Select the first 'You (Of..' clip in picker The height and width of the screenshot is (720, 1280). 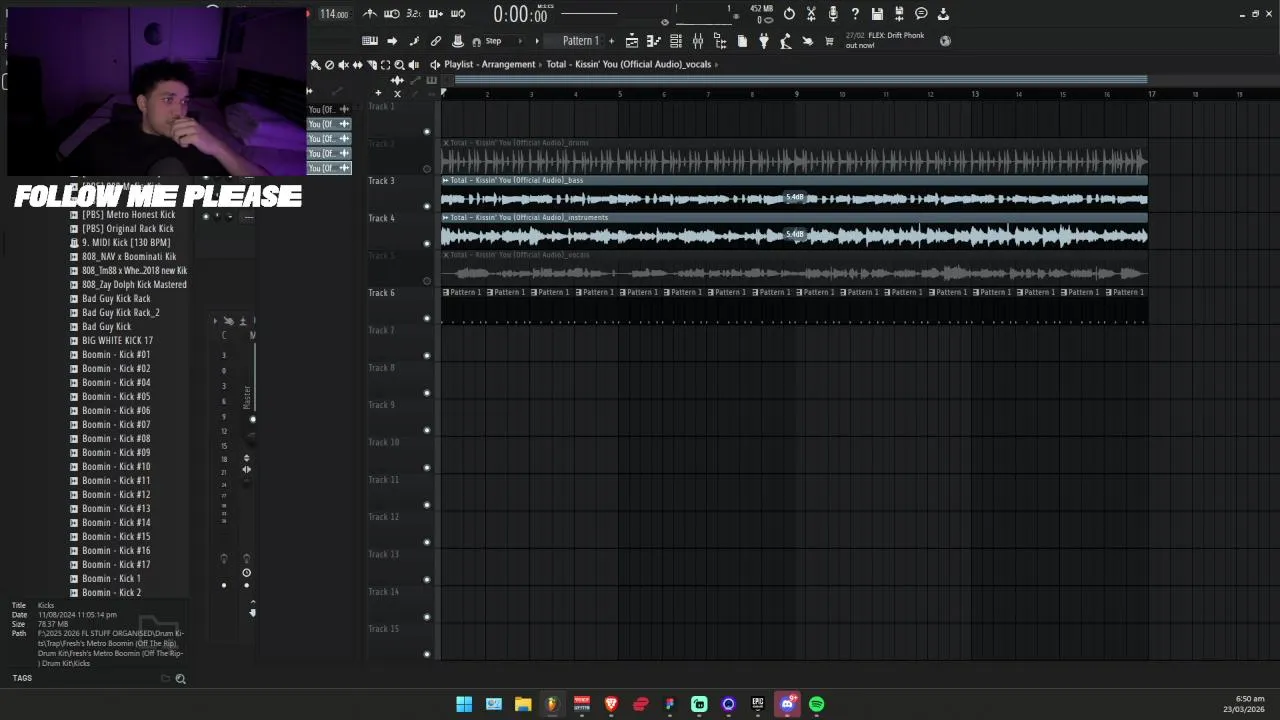point(329,109)
